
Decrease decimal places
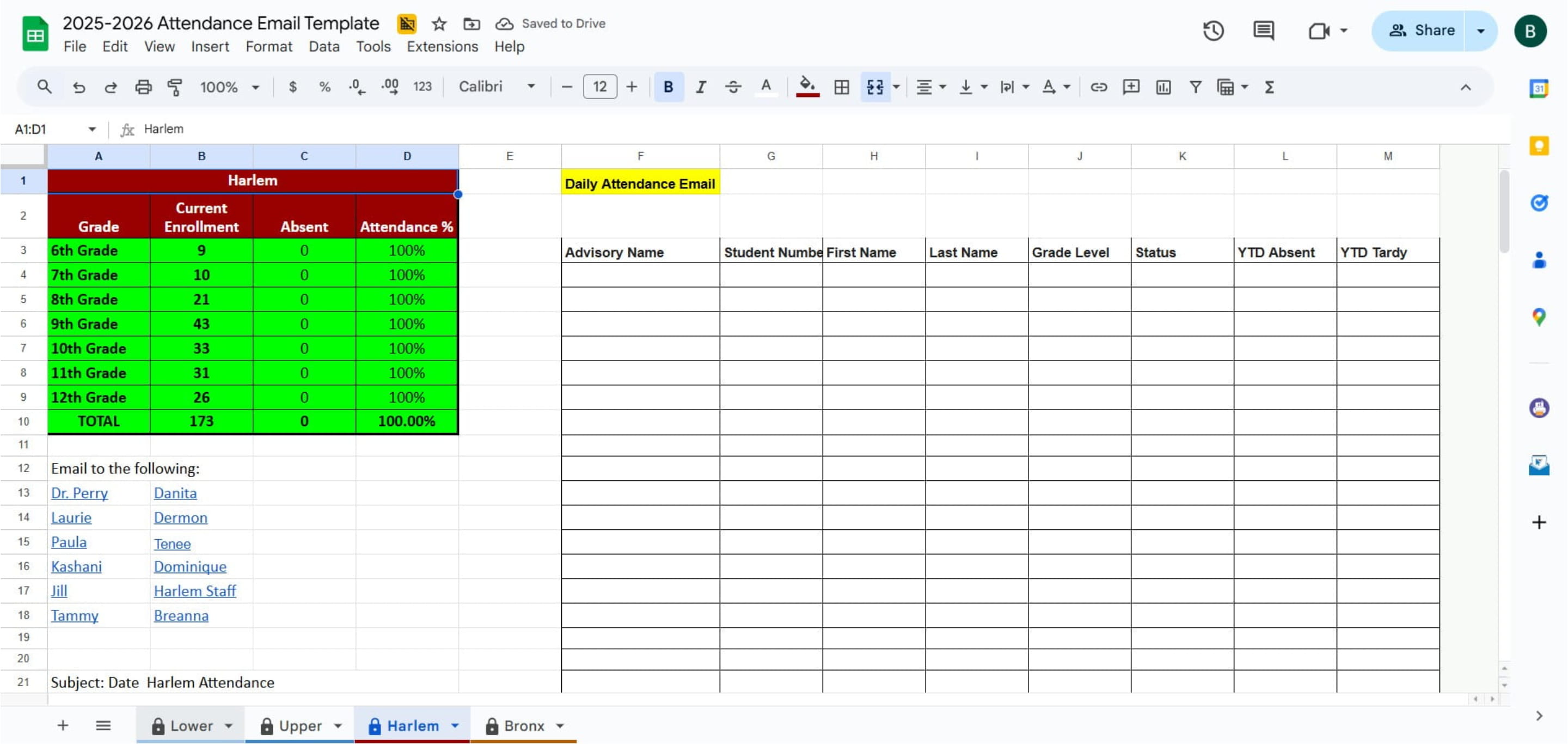coord(357,87)
